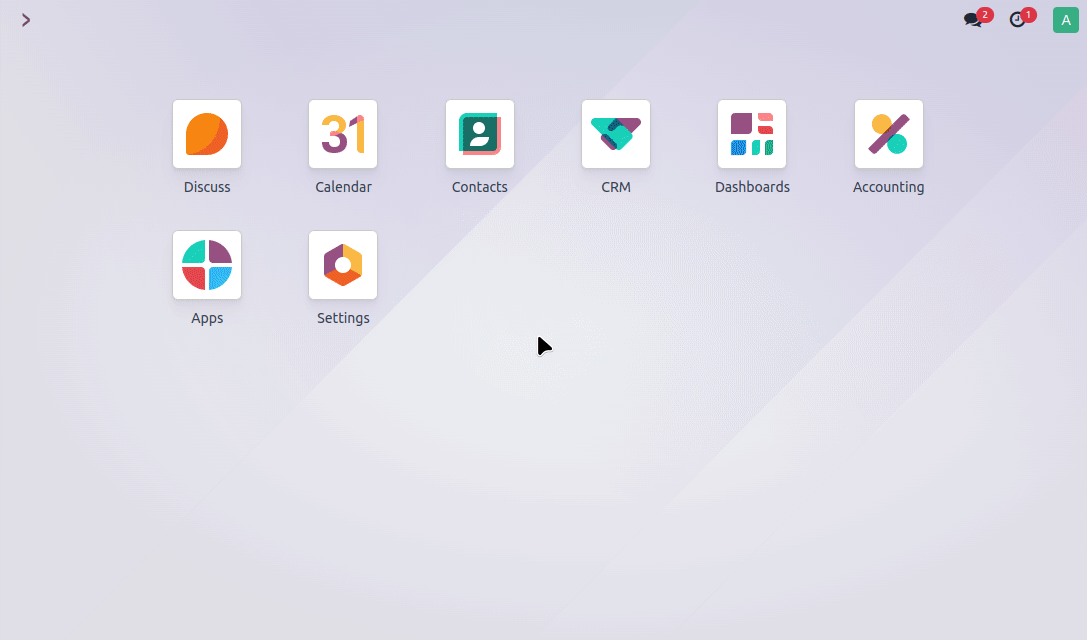Expand the top-left chevron arrow
The width and height of the screenshot is (1087, 640).
pyautogui.click(x=26, y=20)
